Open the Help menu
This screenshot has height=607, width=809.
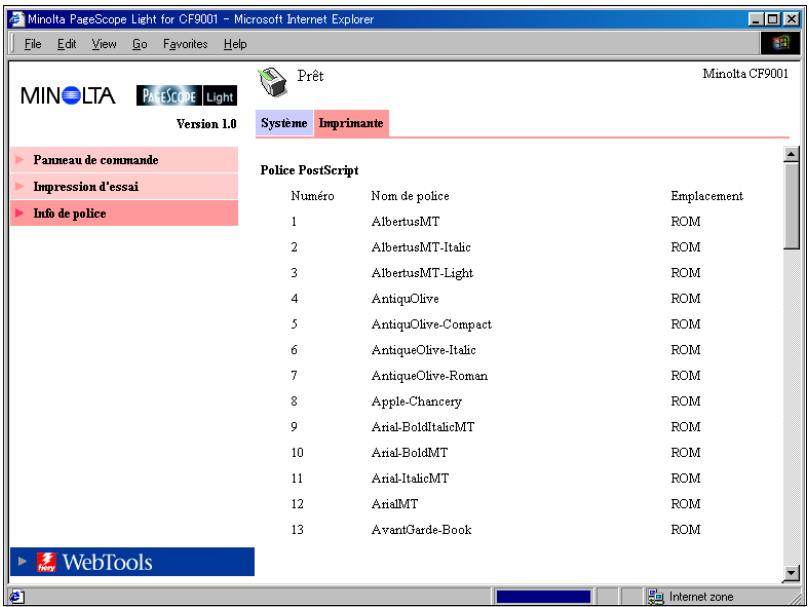point(235,44)
